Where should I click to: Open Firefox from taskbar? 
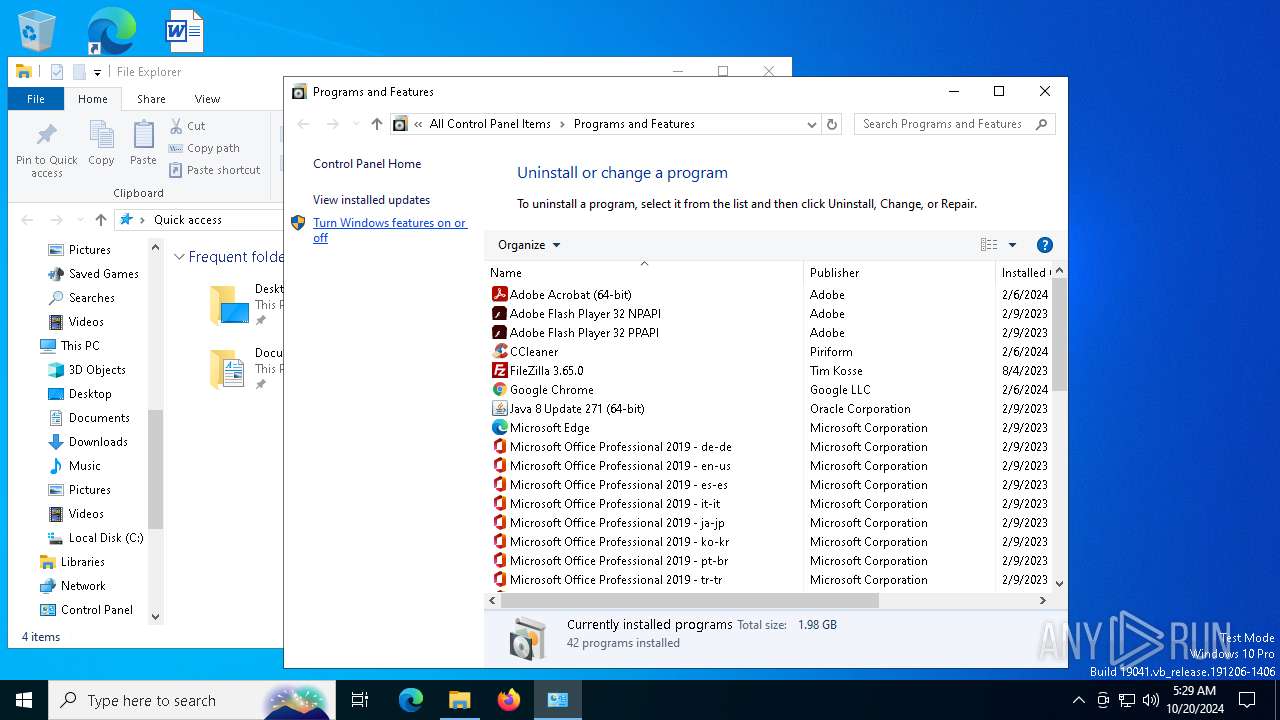(x=509, y=700)
